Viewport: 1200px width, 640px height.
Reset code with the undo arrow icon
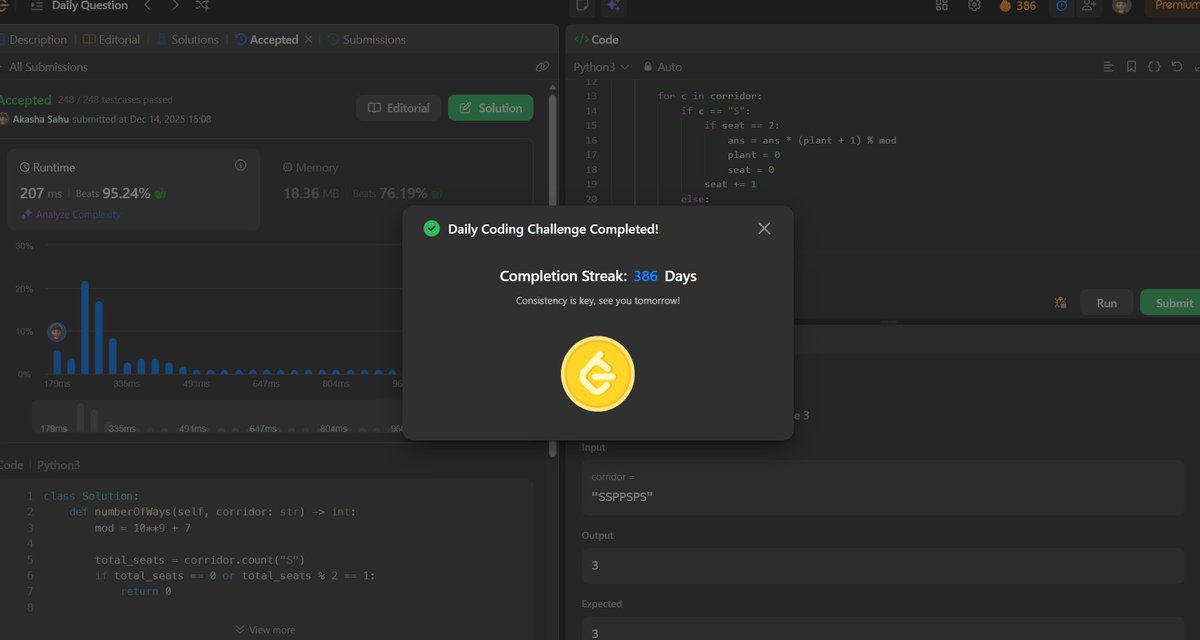point(1177,67)
